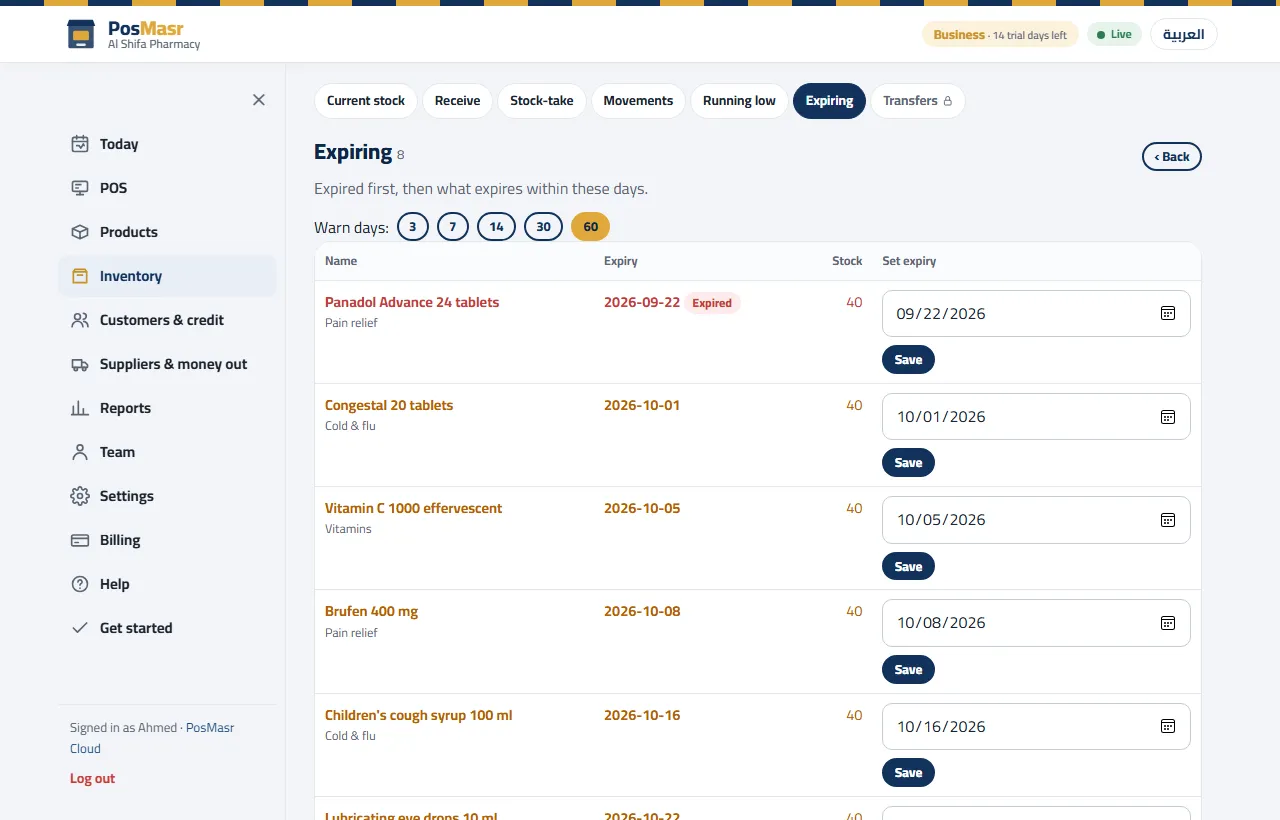Click the Inventory archive icon in sidebar
The height and width of the screenshot is (820, 1280).
click(80, 276)
